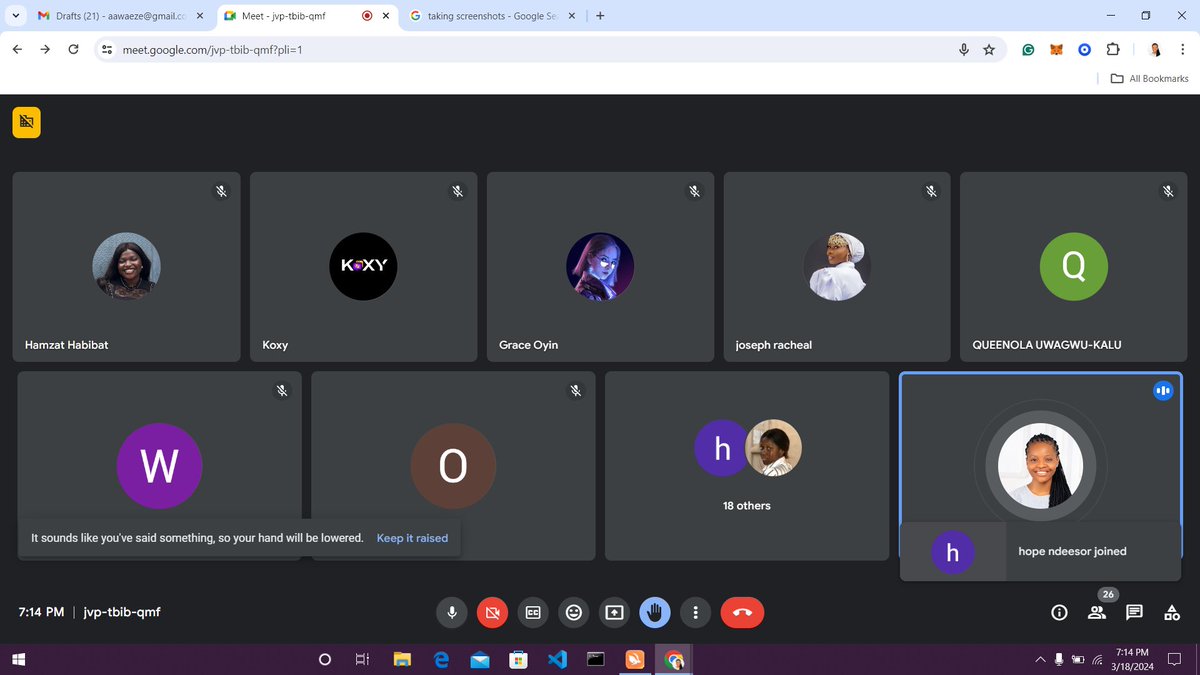Screen dimensions: 1200x675
Task: Select the Koxy participant tile
Action: click(363, 266)
